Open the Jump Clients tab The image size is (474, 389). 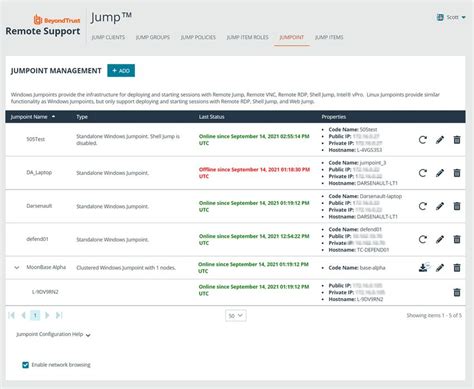point(108,37)
